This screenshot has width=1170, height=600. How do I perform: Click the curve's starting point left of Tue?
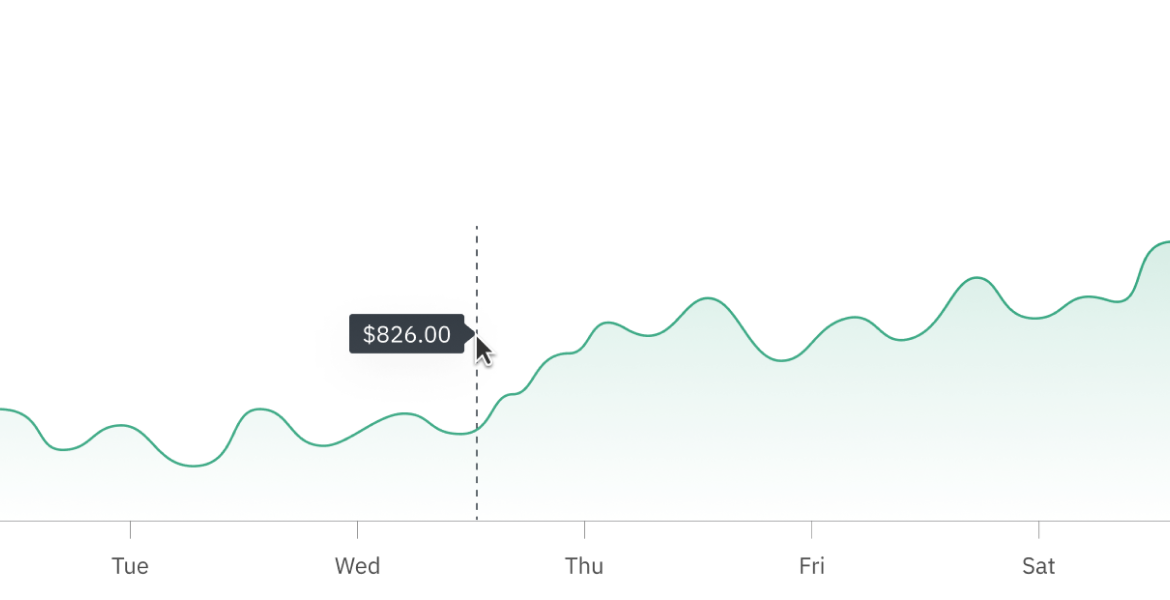point(3,409)
